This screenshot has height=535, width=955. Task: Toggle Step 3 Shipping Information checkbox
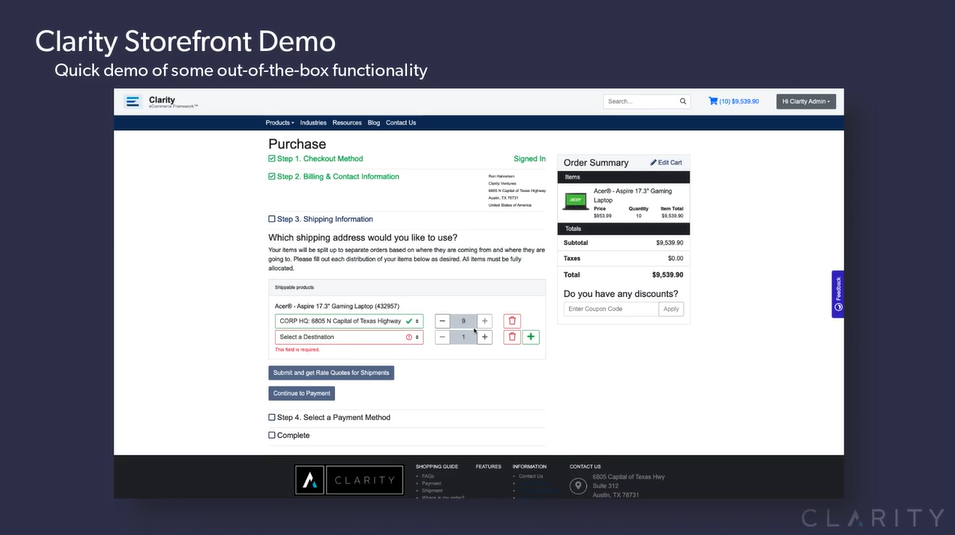point(272,219)
